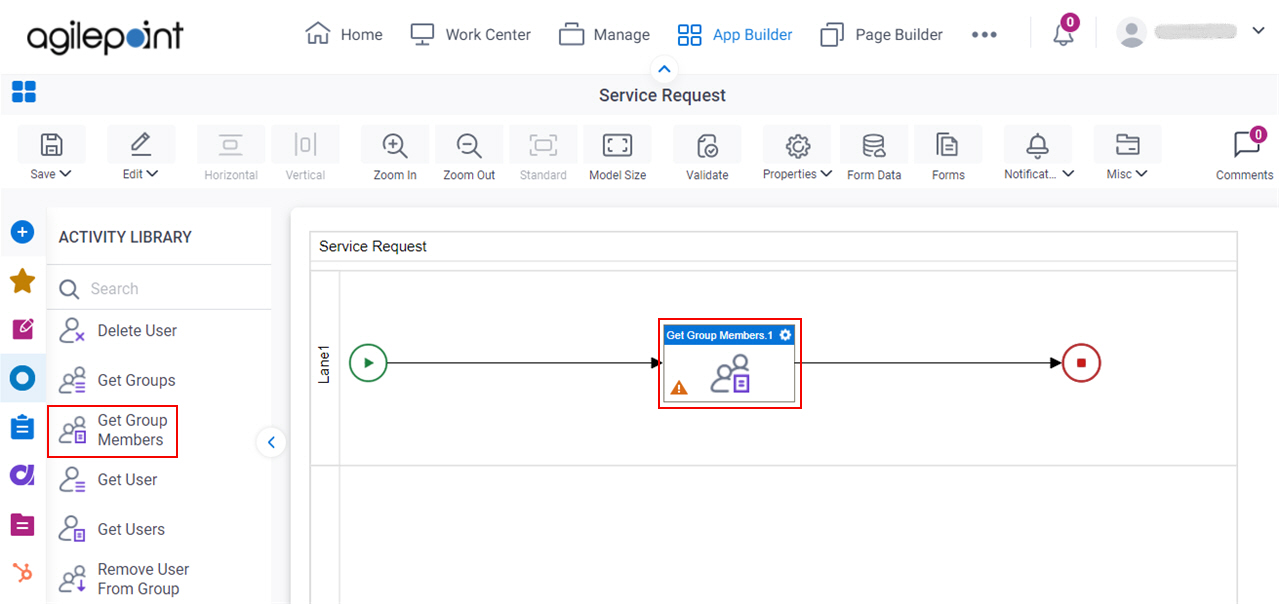The image size is (1279, 604).
Task: Open the Home page
Action: [x=343, y=34]
